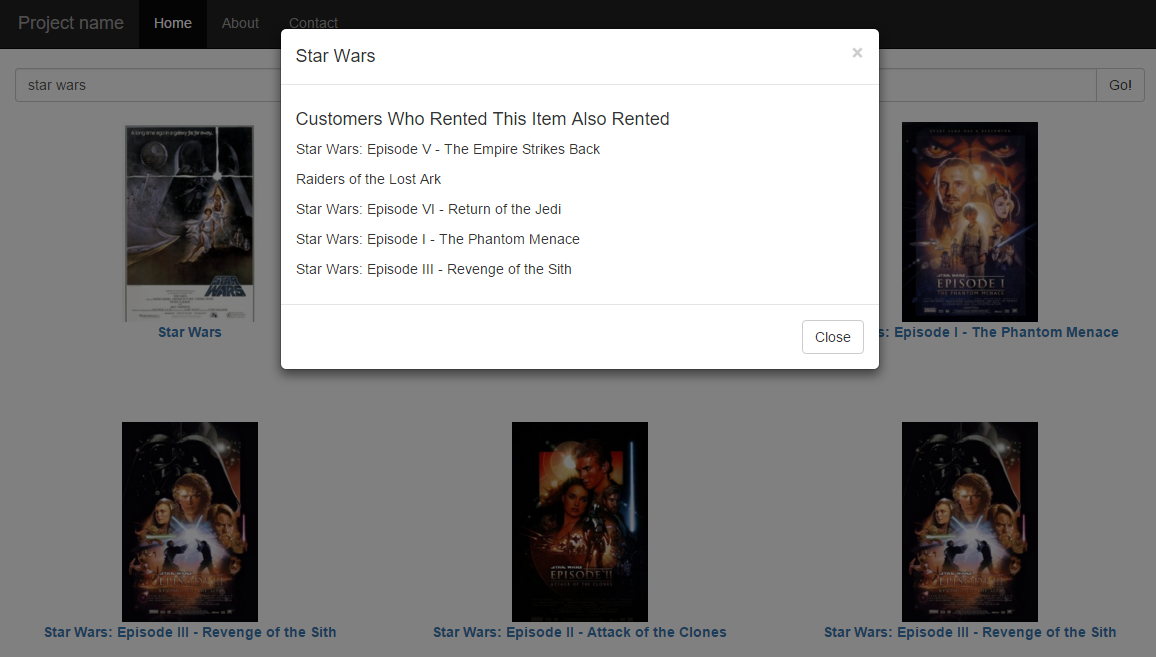
Task: Open the About navbar item
Action: [240, 24]
